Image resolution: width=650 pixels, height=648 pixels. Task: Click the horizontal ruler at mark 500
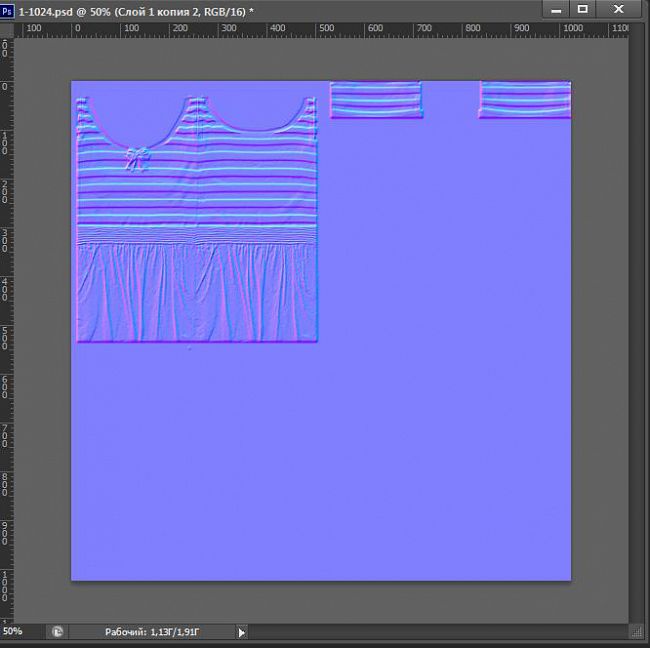click(x=327, y=28)
